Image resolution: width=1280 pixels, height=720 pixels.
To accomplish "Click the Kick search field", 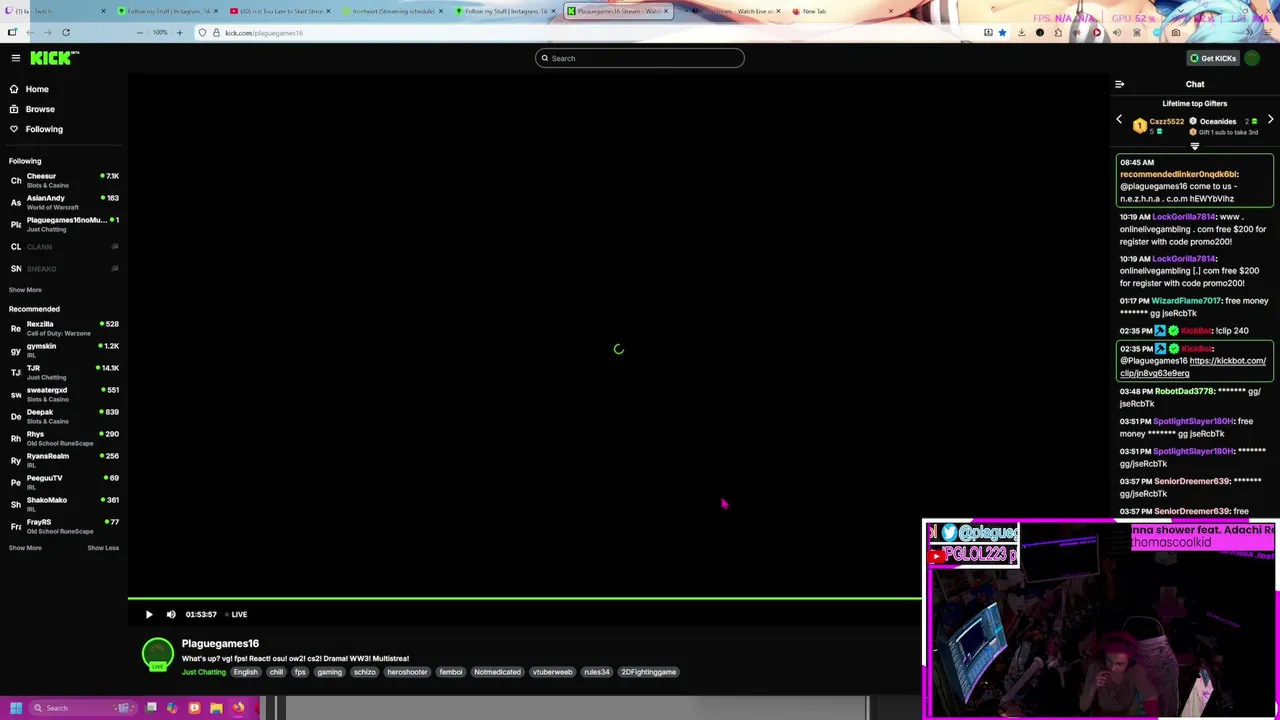I will tap(640, 58).
